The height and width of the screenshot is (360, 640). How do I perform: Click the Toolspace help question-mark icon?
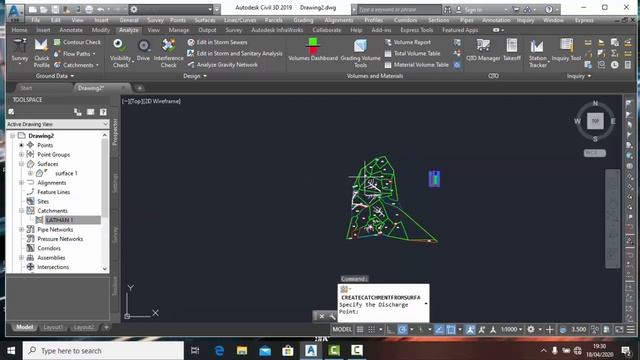[103, 112]
